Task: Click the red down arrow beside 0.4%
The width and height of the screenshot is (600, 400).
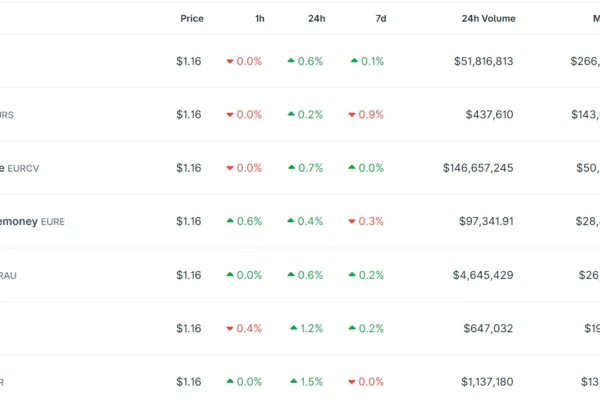Action: 230,328
